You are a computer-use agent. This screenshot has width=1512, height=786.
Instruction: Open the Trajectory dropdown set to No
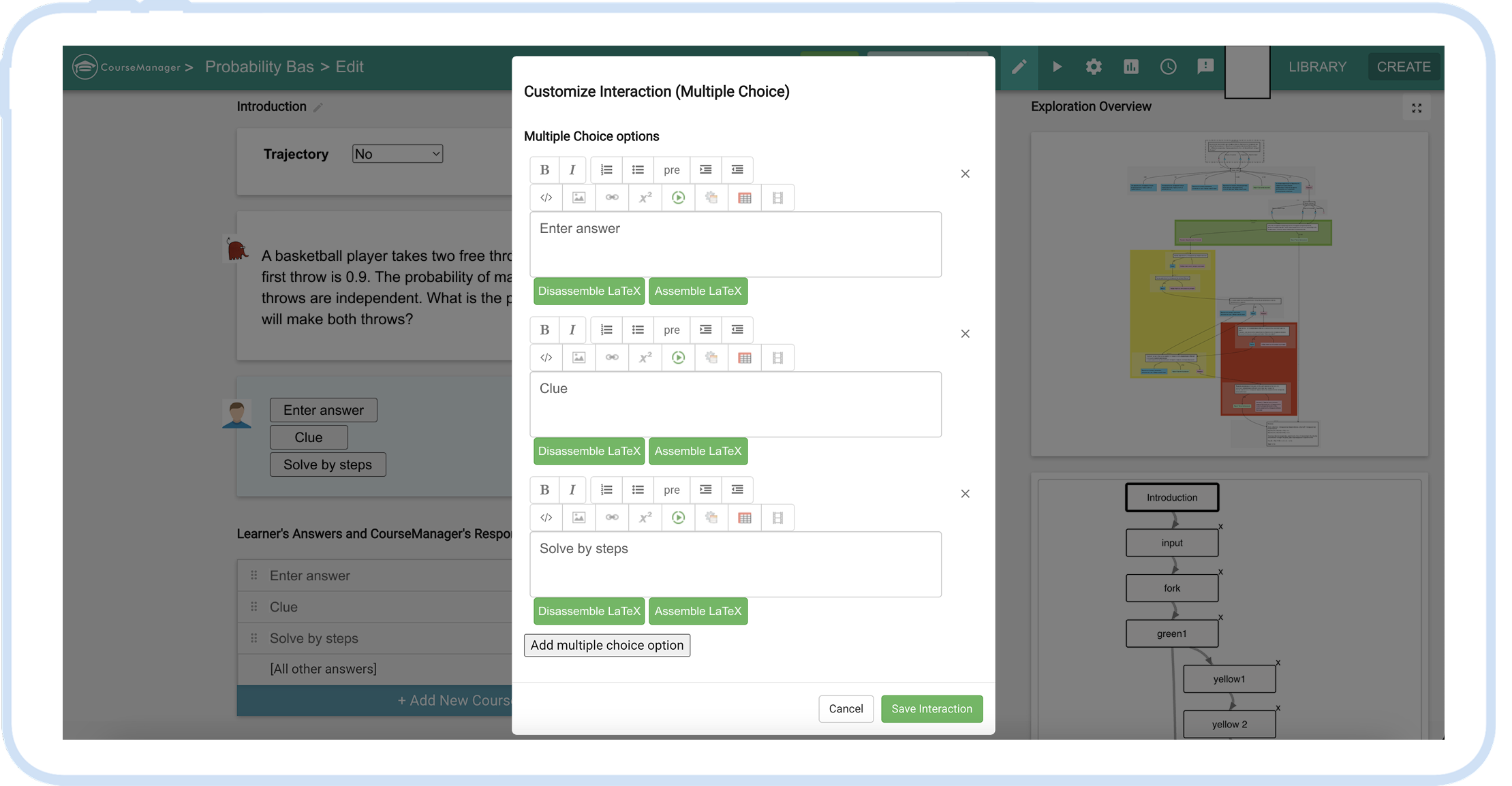coord(397,153)
